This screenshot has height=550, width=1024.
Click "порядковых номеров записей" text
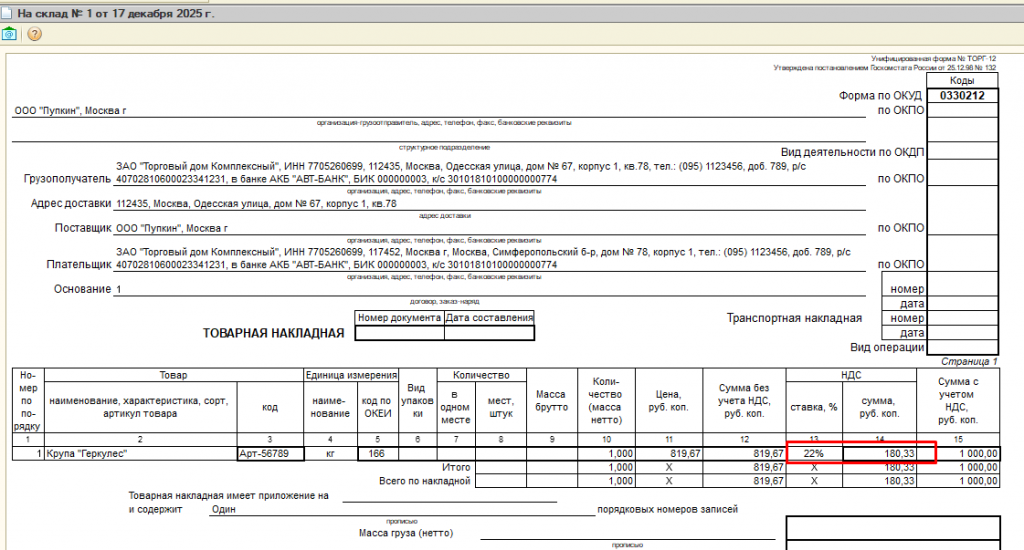click(x=667, y=509)
